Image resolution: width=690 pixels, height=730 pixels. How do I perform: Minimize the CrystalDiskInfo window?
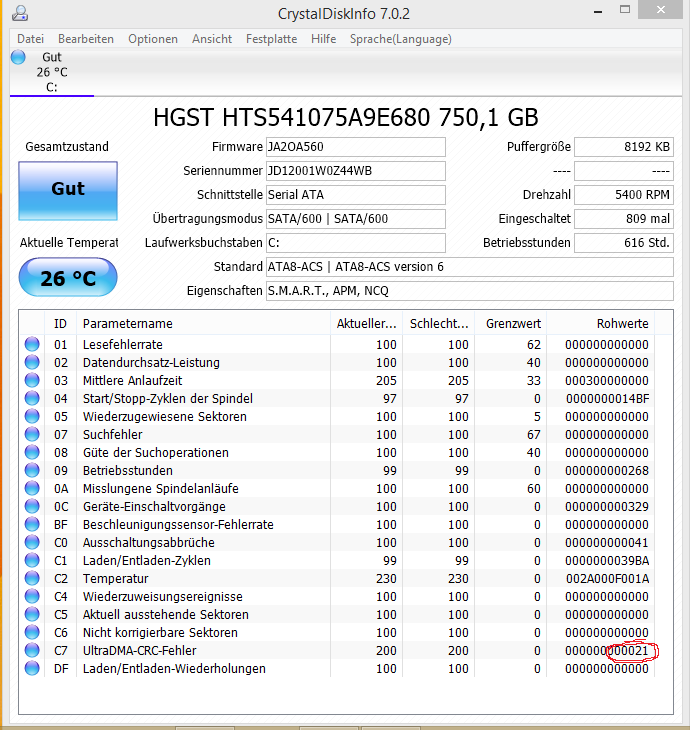point(598,10)
